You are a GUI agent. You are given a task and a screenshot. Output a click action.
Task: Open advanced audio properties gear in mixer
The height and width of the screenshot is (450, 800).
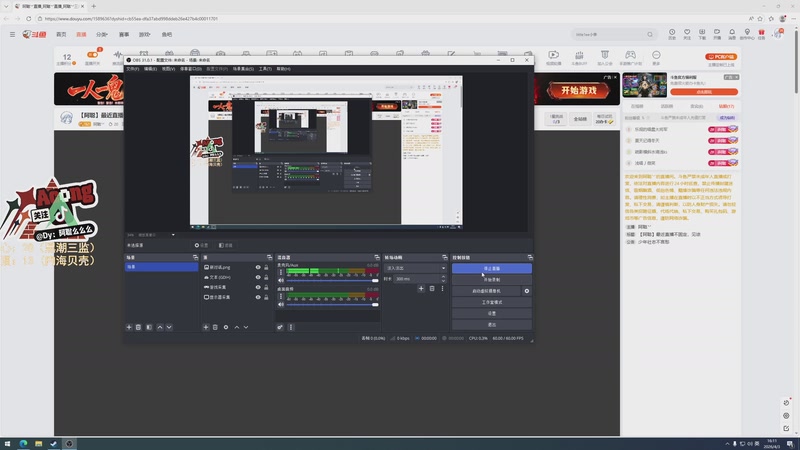[280, 327]
